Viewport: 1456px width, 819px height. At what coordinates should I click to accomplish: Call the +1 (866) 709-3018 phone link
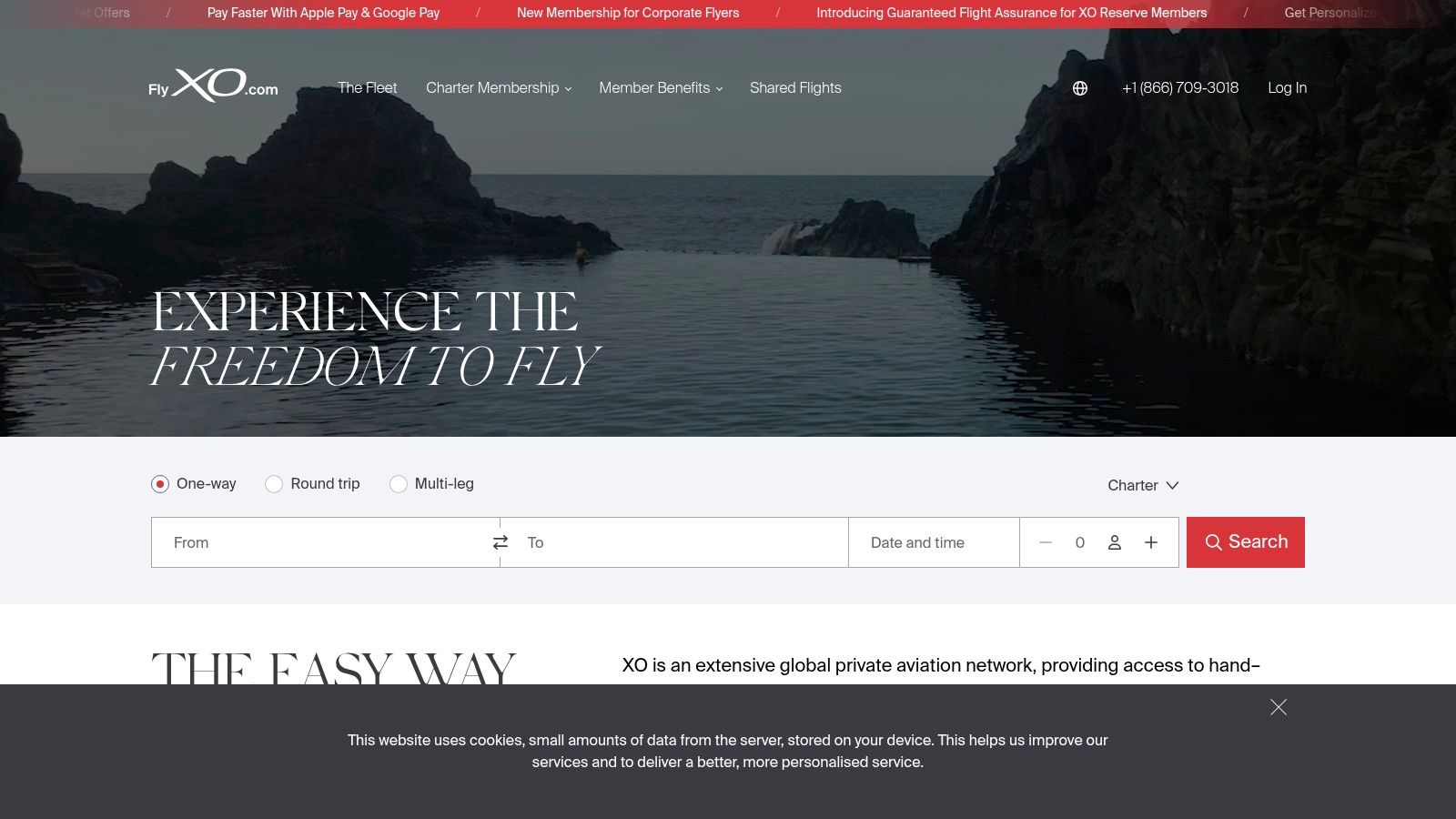coord(1180,88)
